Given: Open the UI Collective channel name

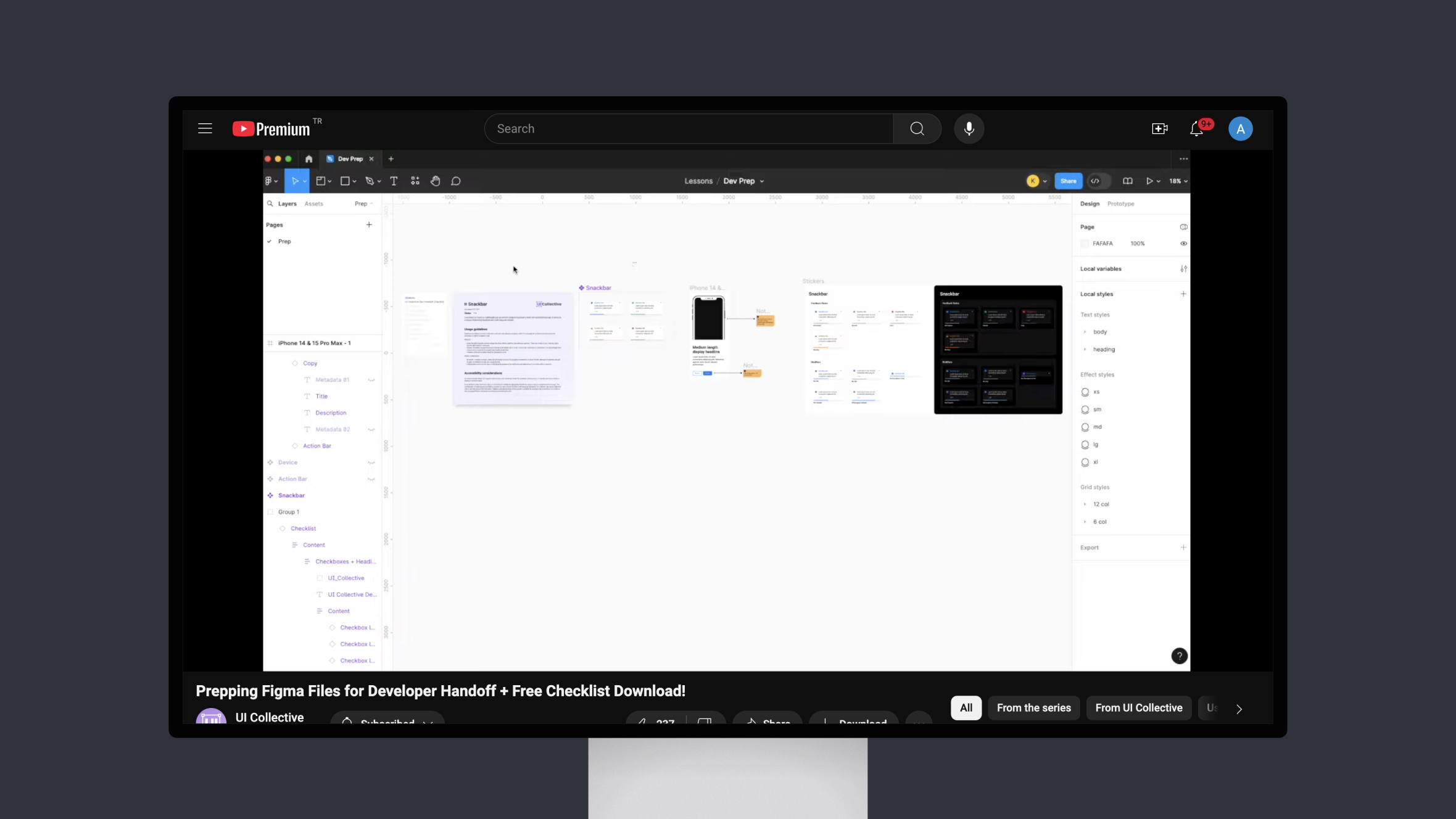Looking at the screenshot, I should (x=269, y=717).
